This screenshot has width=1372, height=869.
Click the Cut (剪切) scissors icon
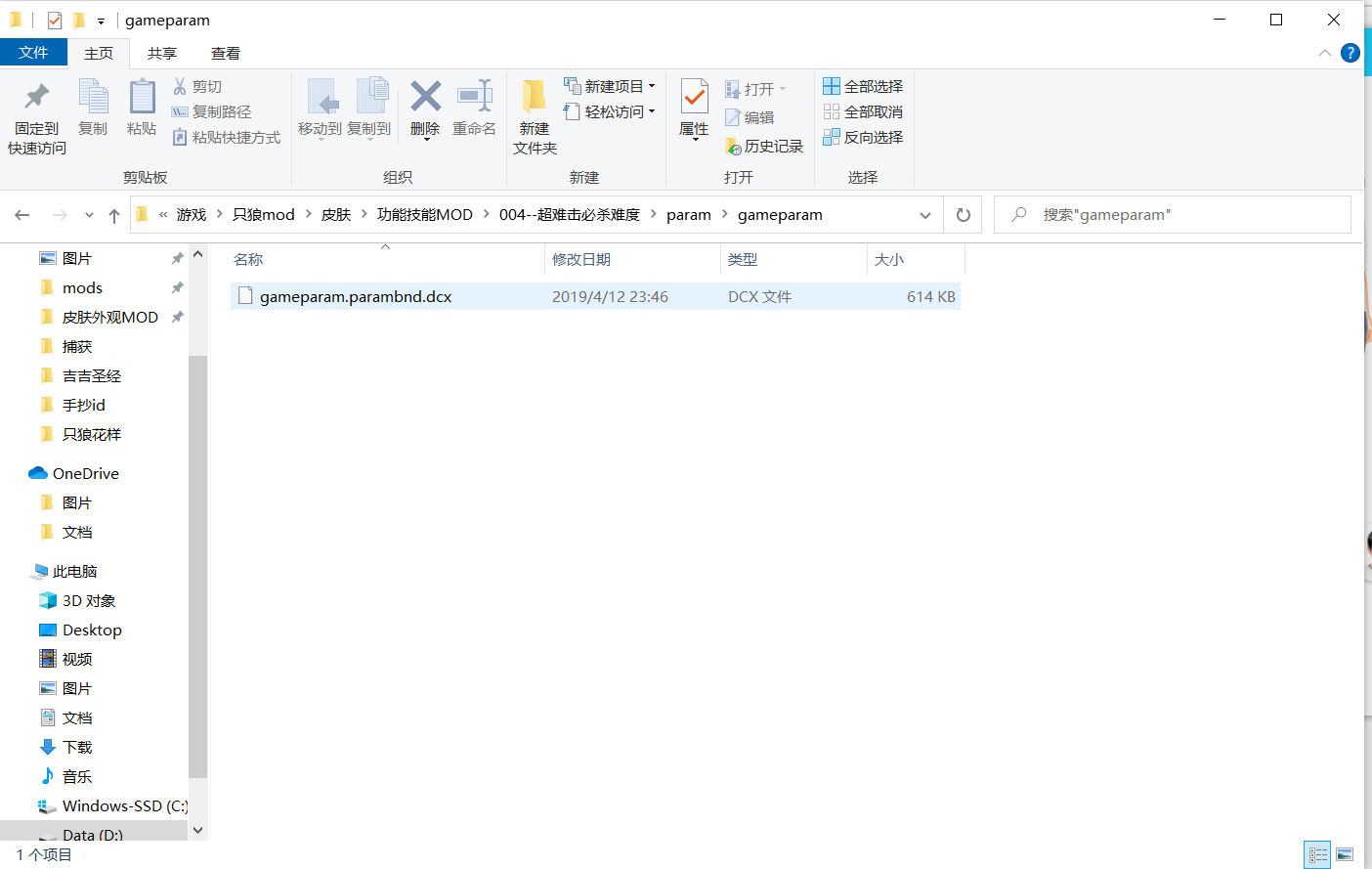[180, 87]
